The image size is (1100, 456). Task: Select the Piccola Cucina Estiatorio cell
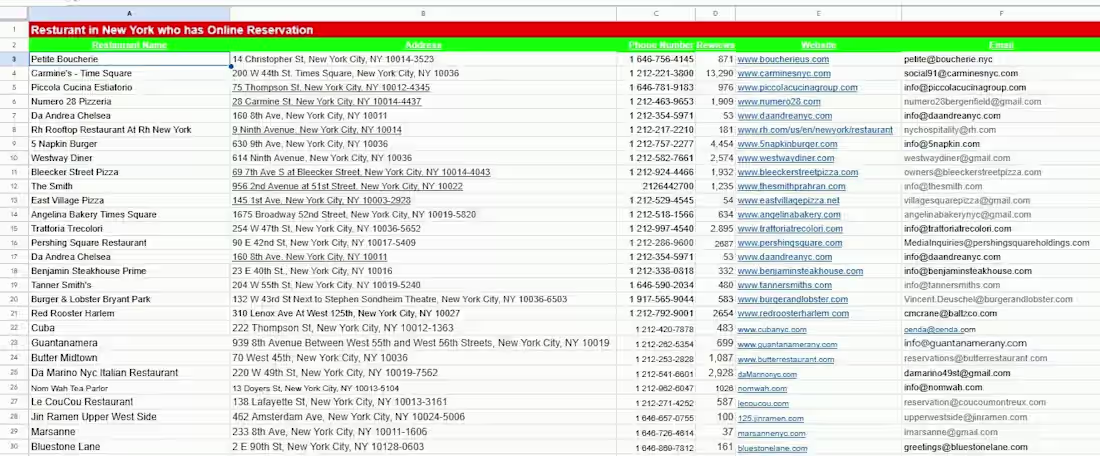pyautogui.click(x=129, y=88)
